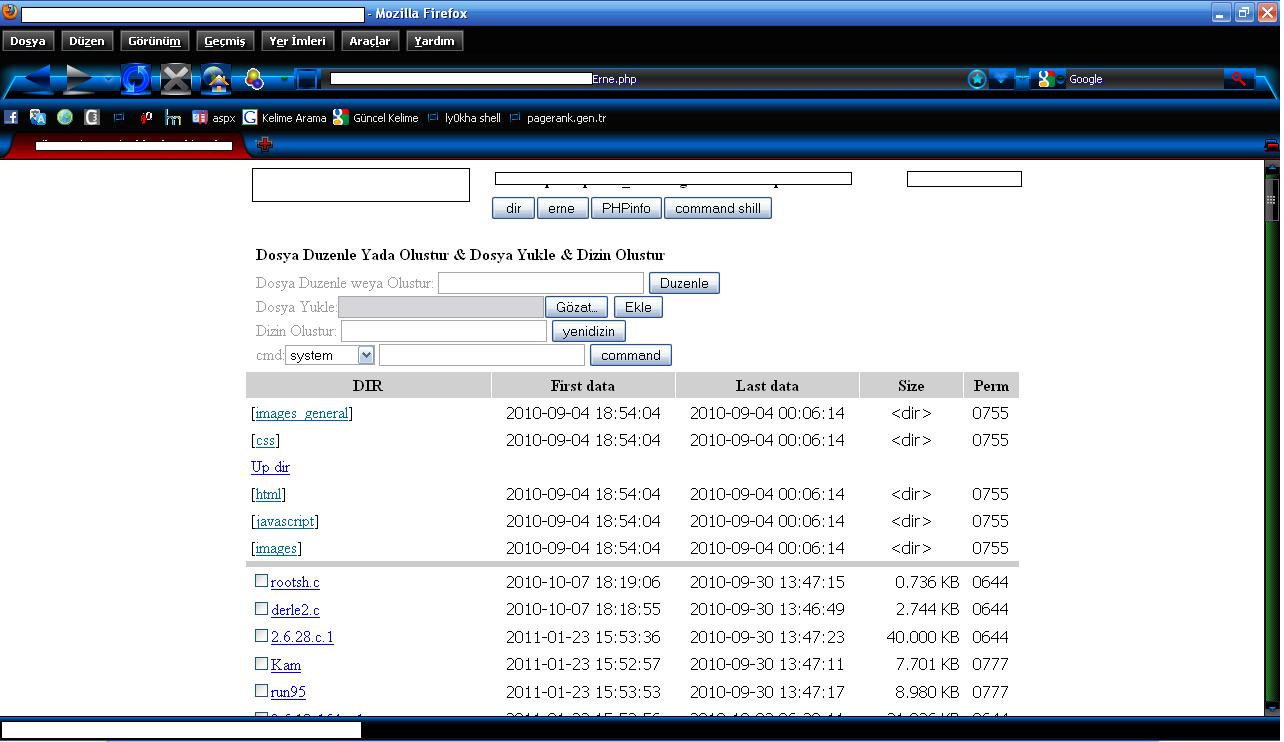Tick the checkbox beside run95

[x=261, y=690]
